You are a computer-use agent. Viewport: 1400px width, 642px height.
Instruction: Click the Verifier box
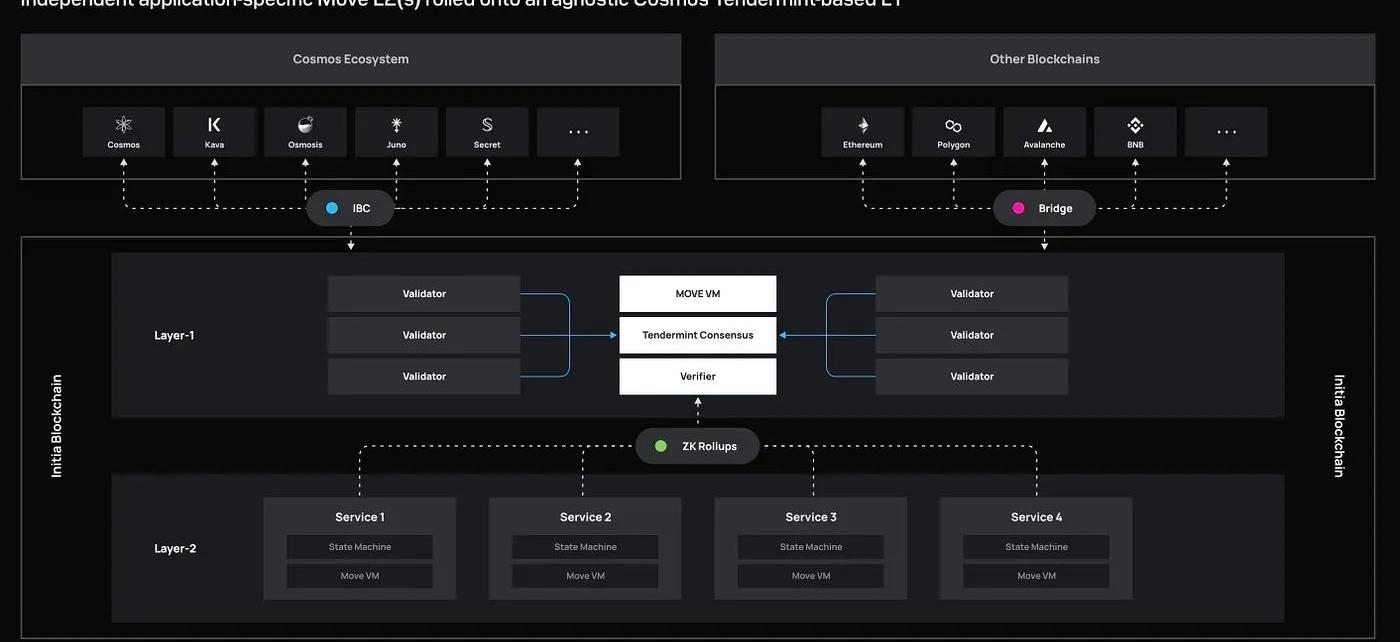pyautogui.click(x=697, y=376)
